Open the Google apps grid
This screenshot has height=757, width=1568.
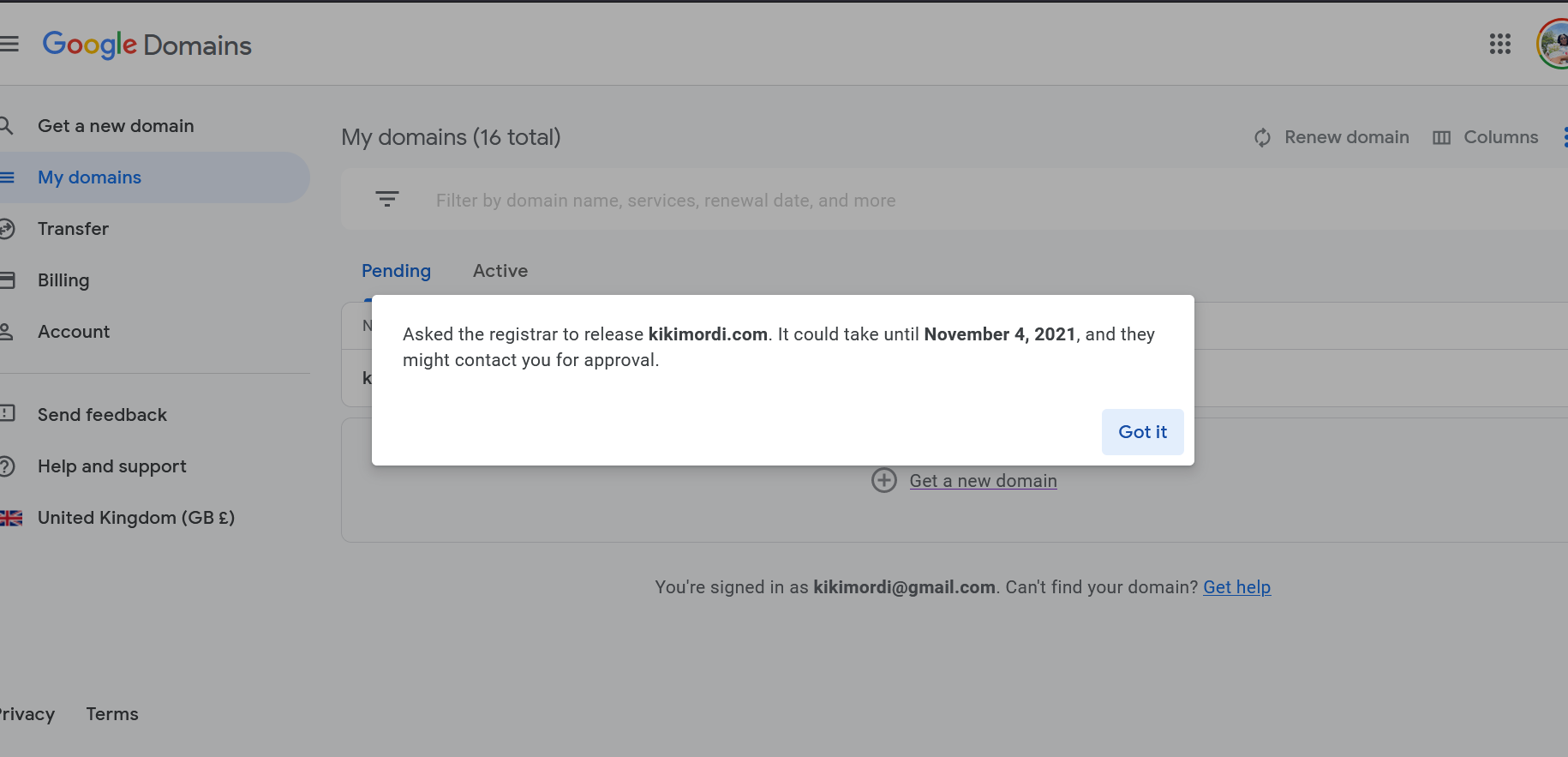coord(1499,44)
